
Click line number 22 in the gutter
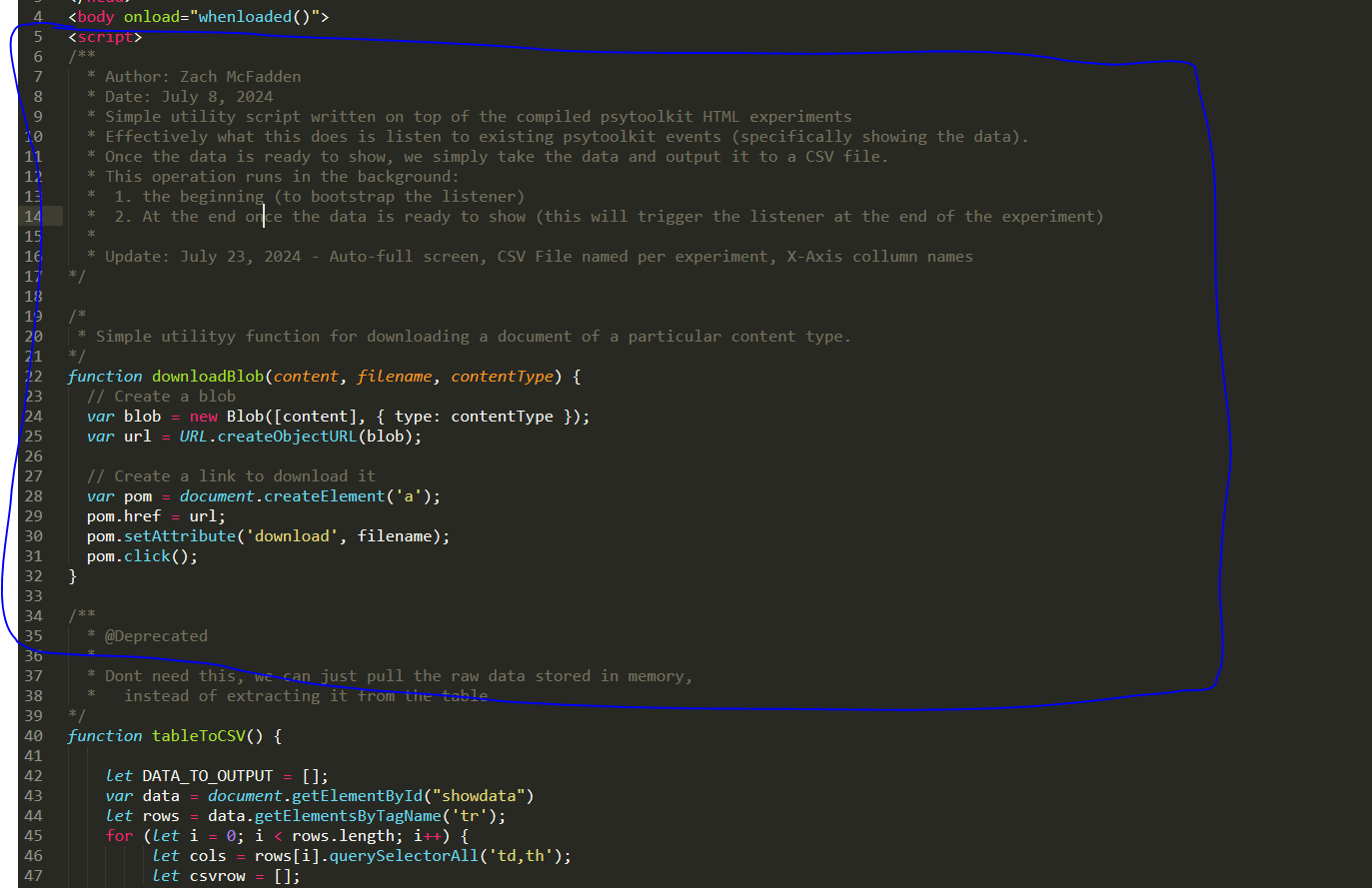tap(33, 377)
